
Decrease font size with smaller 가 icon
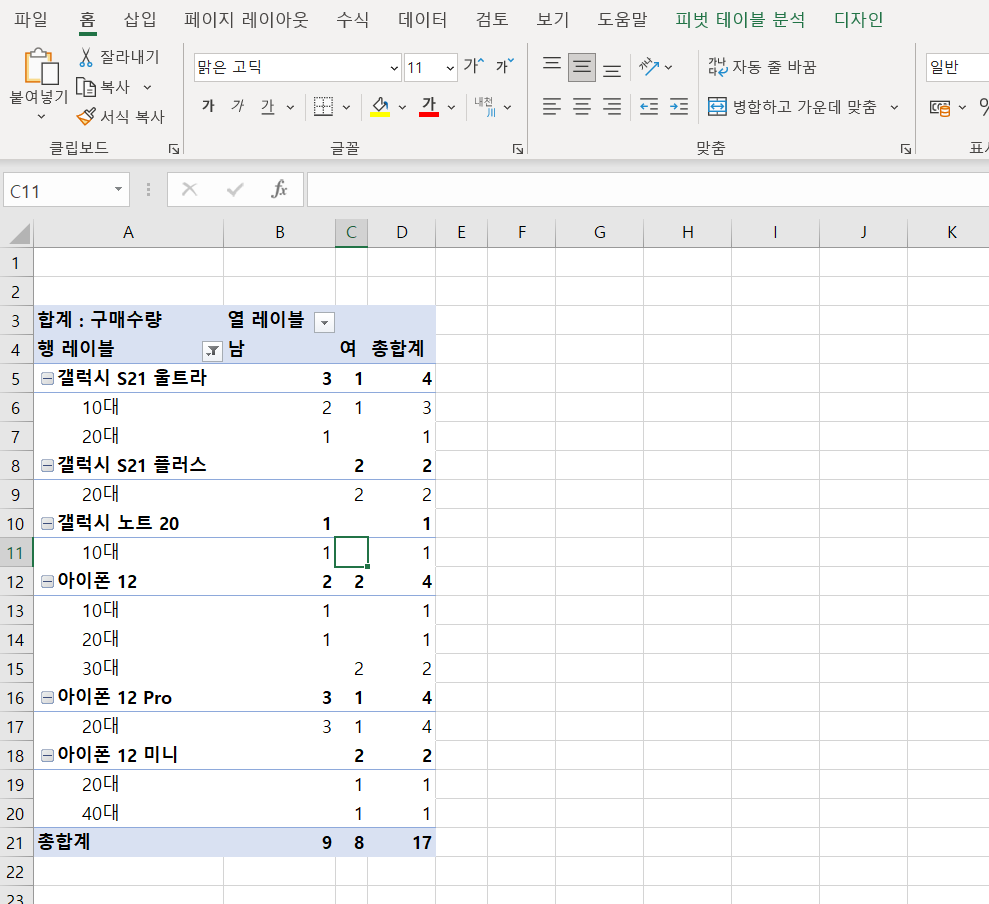click(505, 66)
